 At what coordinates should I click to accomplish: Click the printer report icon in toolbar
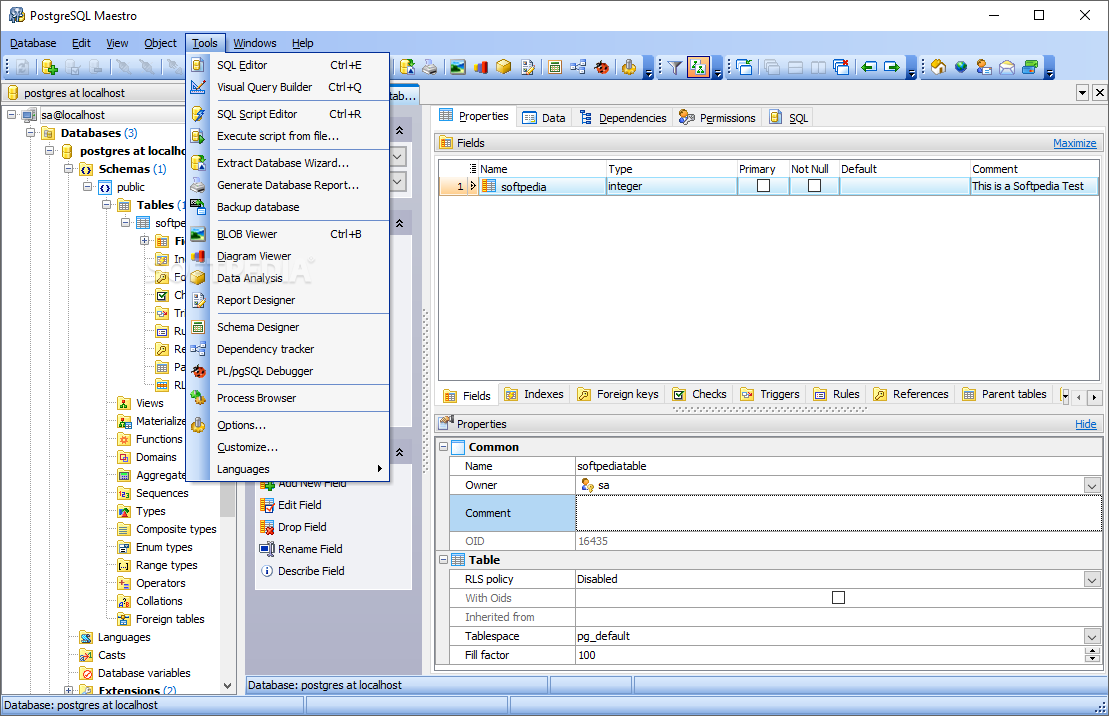click(429, 67)
